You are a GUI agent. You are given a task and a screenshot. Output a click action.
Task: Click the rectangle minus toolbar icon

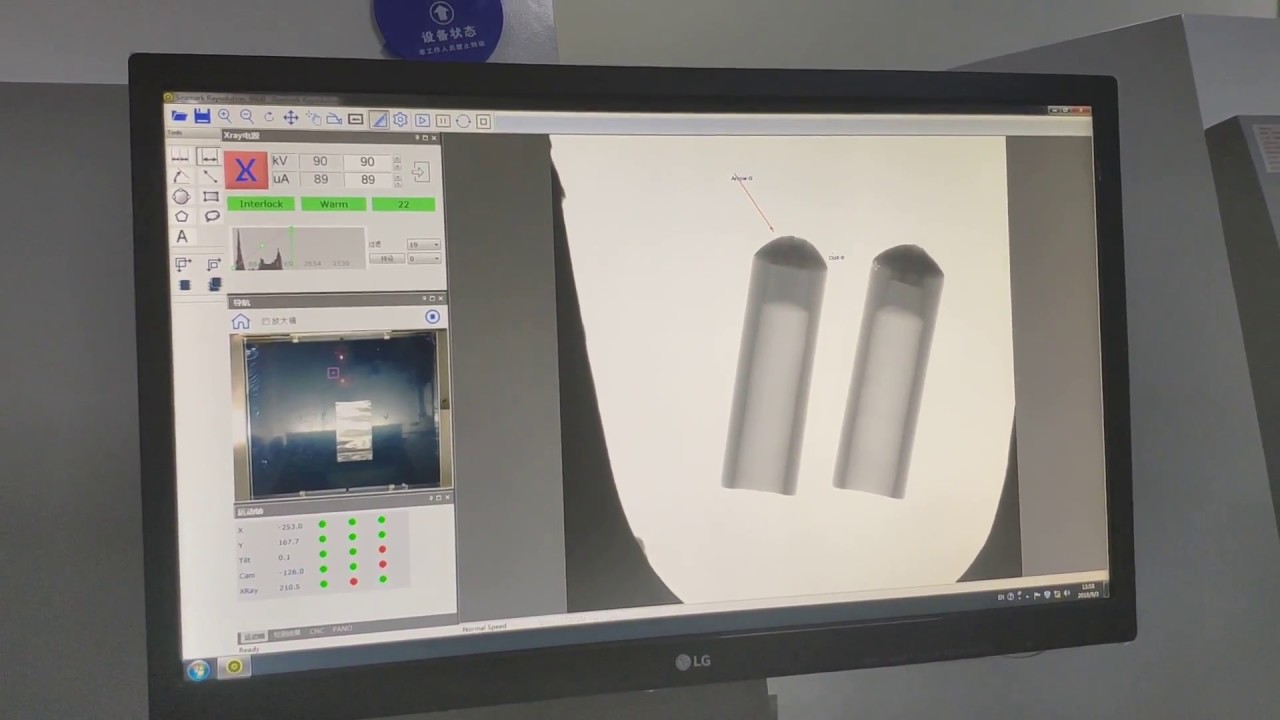pyautogui.click(x=356, y=119)
